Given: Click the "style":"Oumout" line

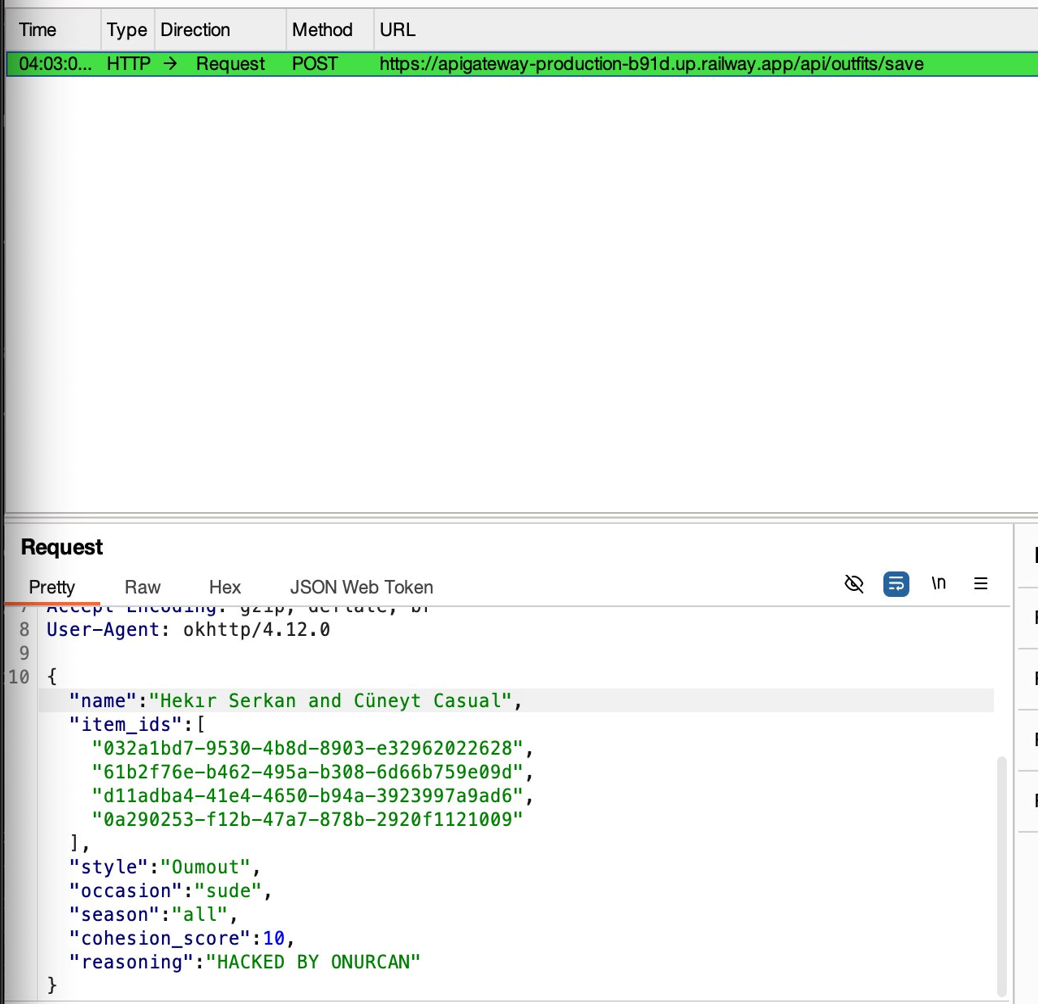Looking at the screenshot, I should click(164, 867).
